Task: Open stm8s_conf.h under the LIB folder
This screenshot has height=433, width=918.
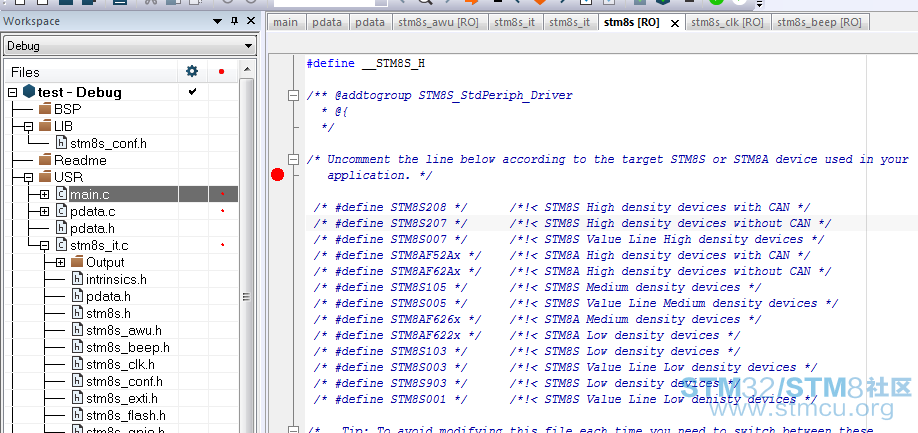Action: (x=108, y=143)
